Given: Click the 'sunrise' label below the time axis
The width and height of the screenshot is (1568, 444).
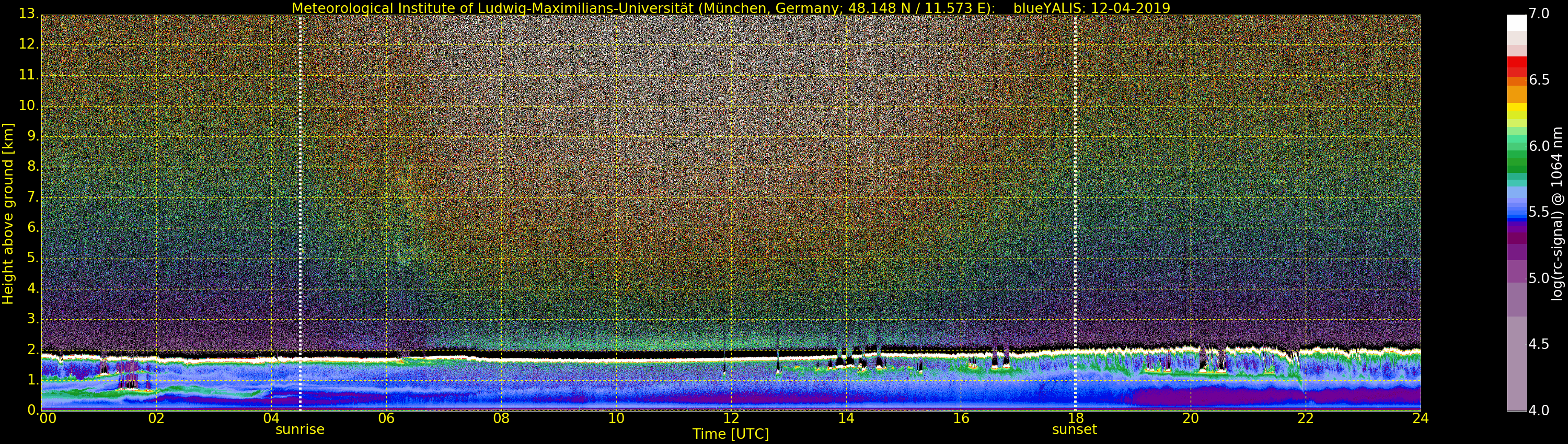Looking at the screenshot, I should tap(299, 429).
